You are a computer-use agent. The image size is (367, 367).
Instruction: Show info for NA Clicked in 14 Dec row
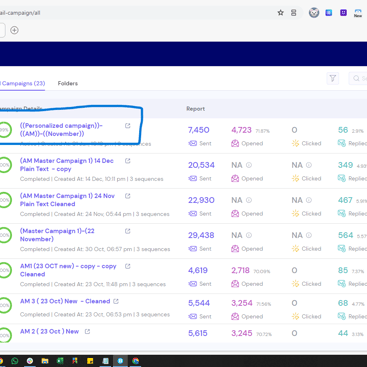coord(309,165)
